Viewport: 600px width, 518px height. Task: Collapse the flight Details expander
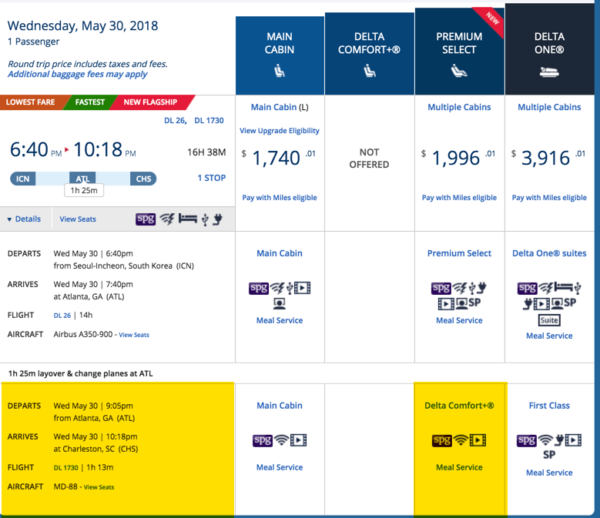[x=24, y=219]
